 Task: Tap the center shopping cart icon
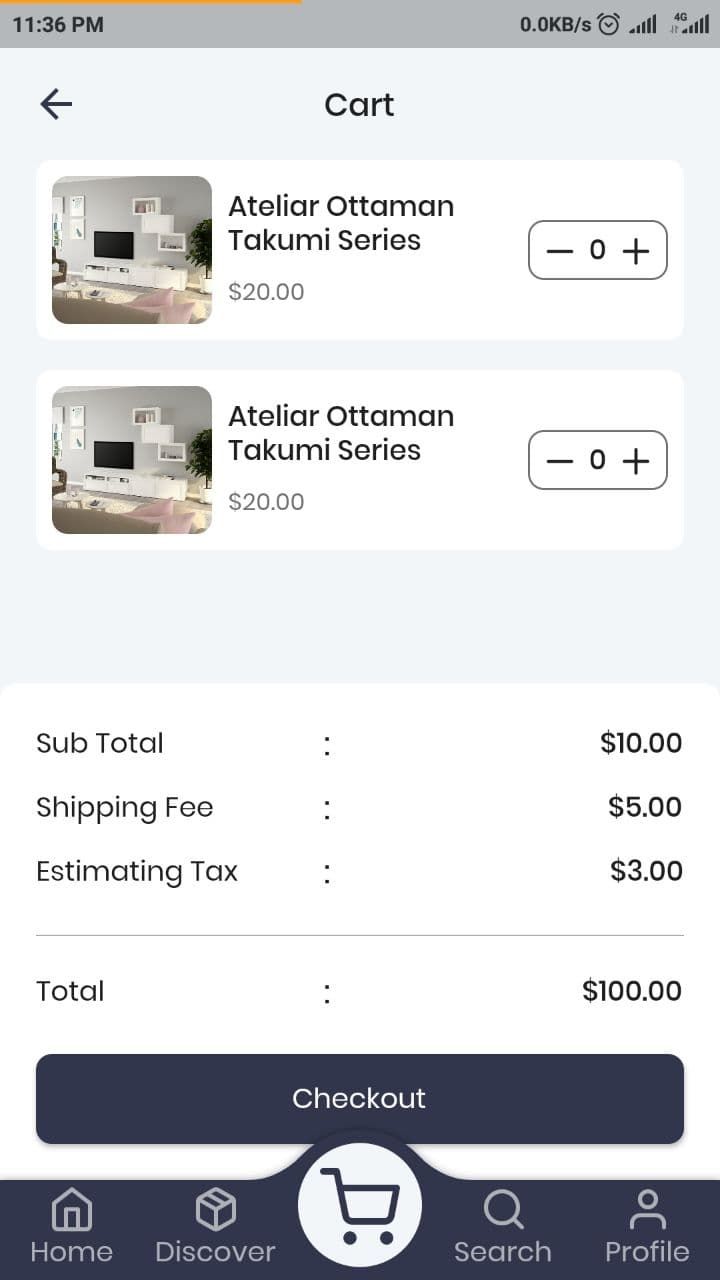click(x=360, y=1205)
